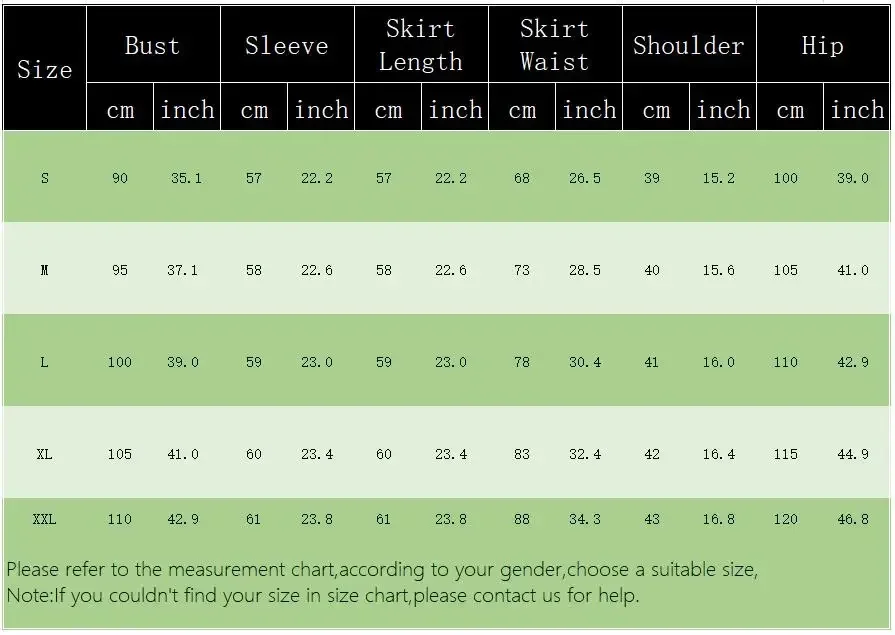Click the Skirt Waist header
Screen dimensions: 895x635
click(555, 45)
